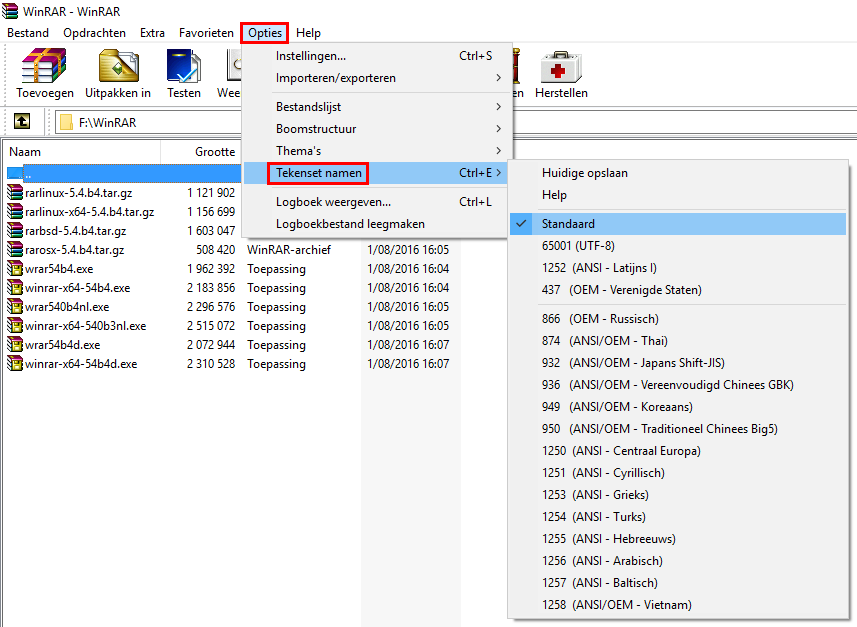Select 1257 (ANSI - Baltisch) charset
The width and height of the screenshot is (857, 627).
pyautogui.click(x=678, y=583)
